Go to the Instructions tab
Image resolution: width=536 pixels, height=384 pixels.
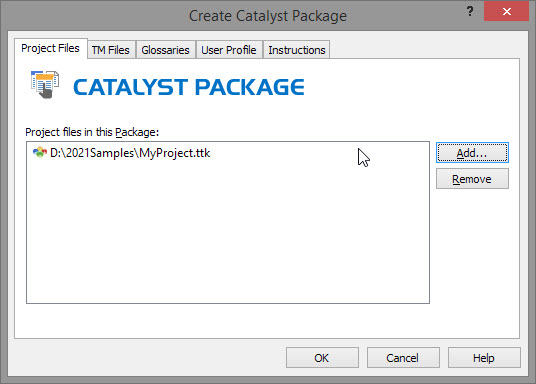pos(296,50)
